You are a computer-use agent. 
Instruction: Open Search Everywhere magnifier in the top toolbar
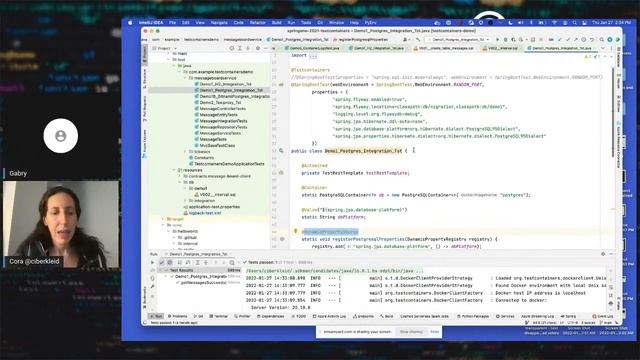[602, 40]
